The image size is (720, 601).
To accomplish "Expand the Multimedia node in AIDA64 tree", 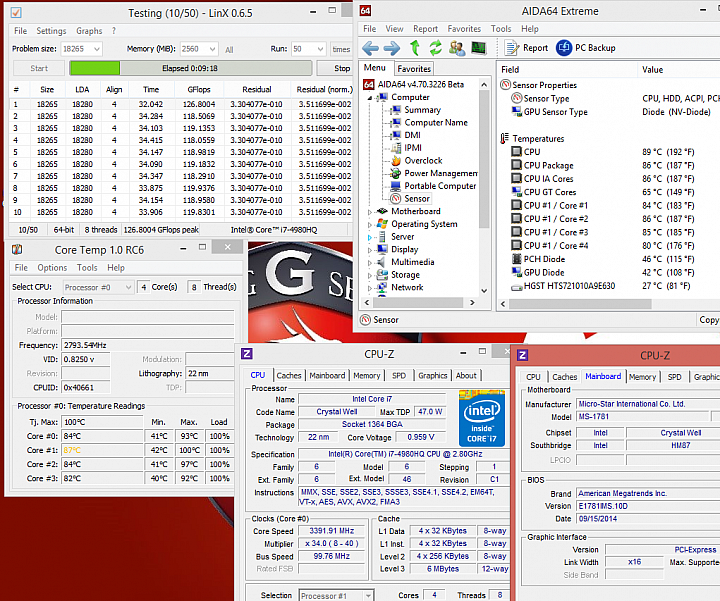I will [x=370, y=263].
